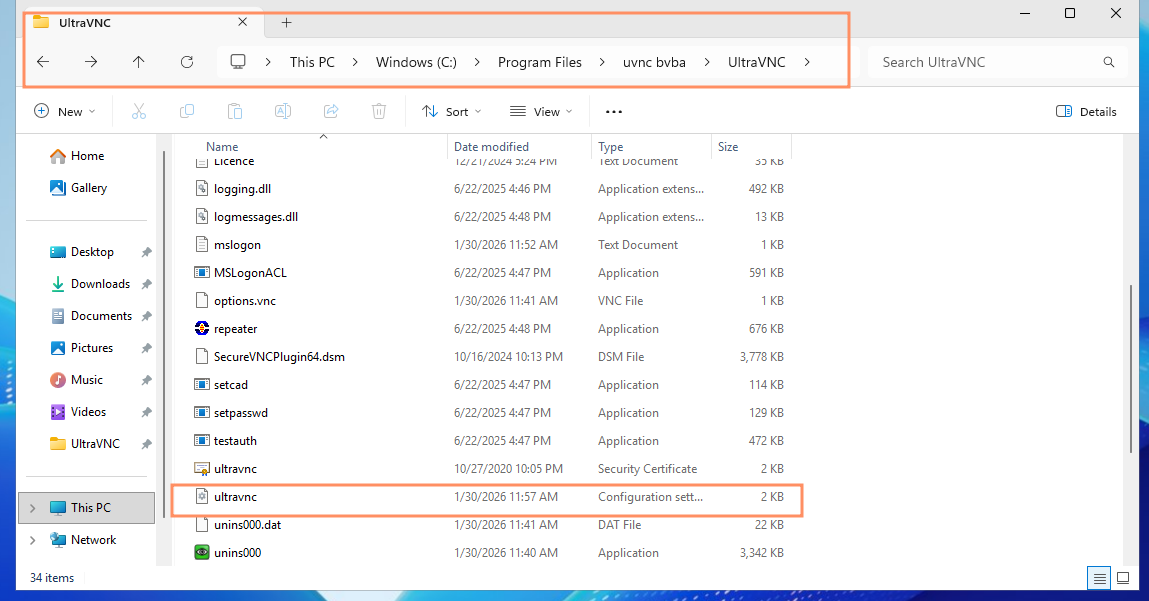Click the Cut scissors icon
Screen dimensions: 1149x601
point(139,112)
